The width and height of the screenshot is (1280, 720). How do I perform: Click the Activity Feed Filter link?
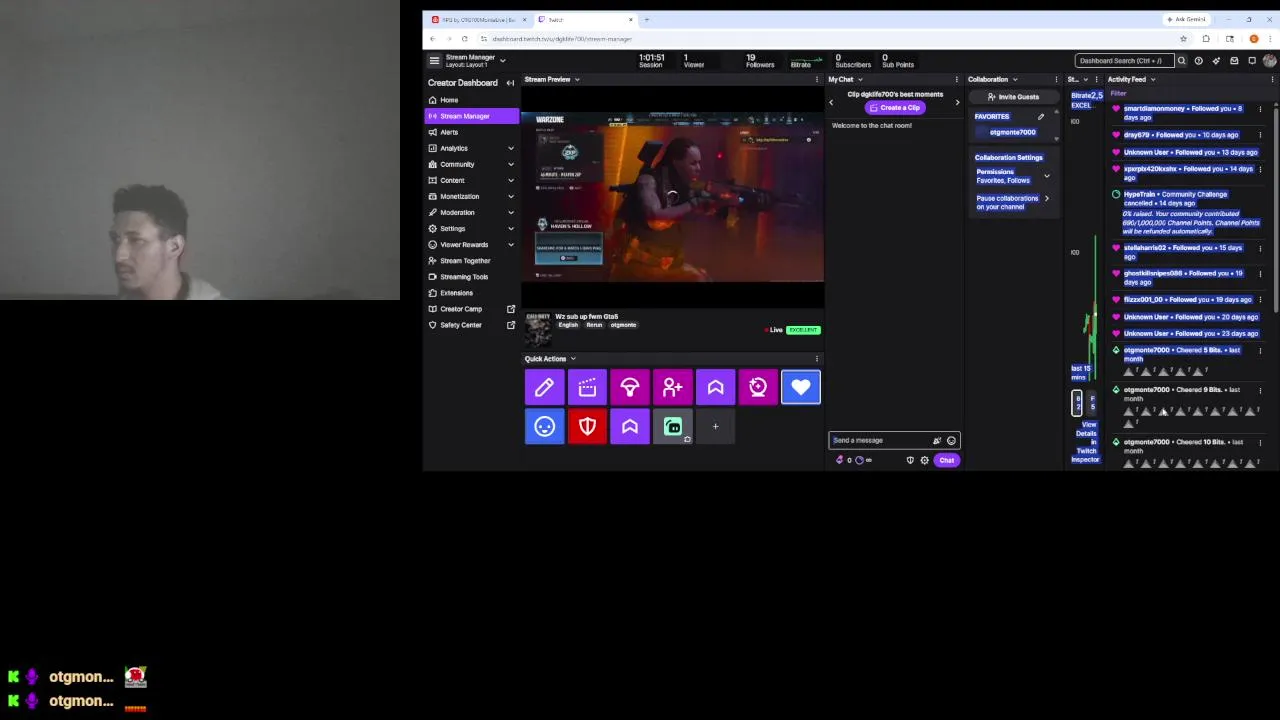(1118, 94)
